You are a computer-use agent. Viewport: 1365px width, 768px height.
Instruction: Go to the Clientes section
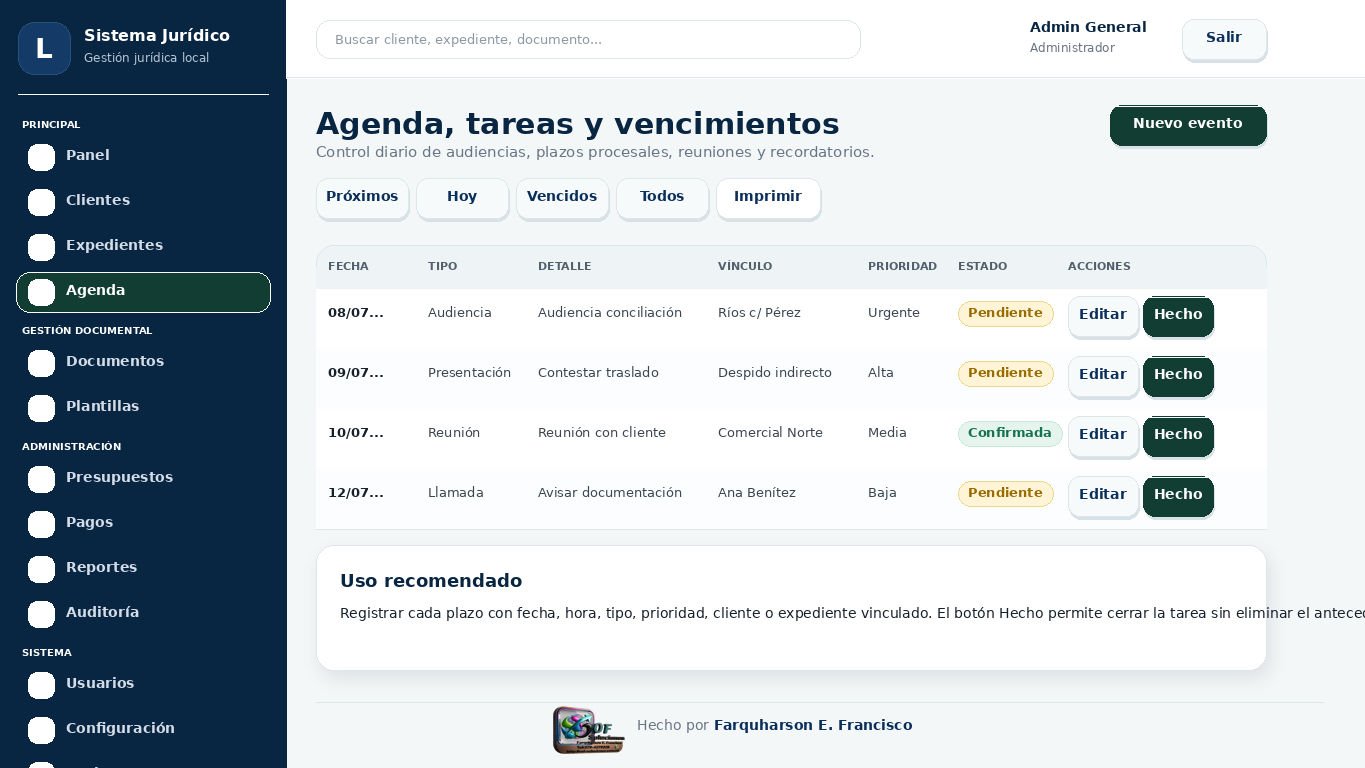click(x=143, y=201)
